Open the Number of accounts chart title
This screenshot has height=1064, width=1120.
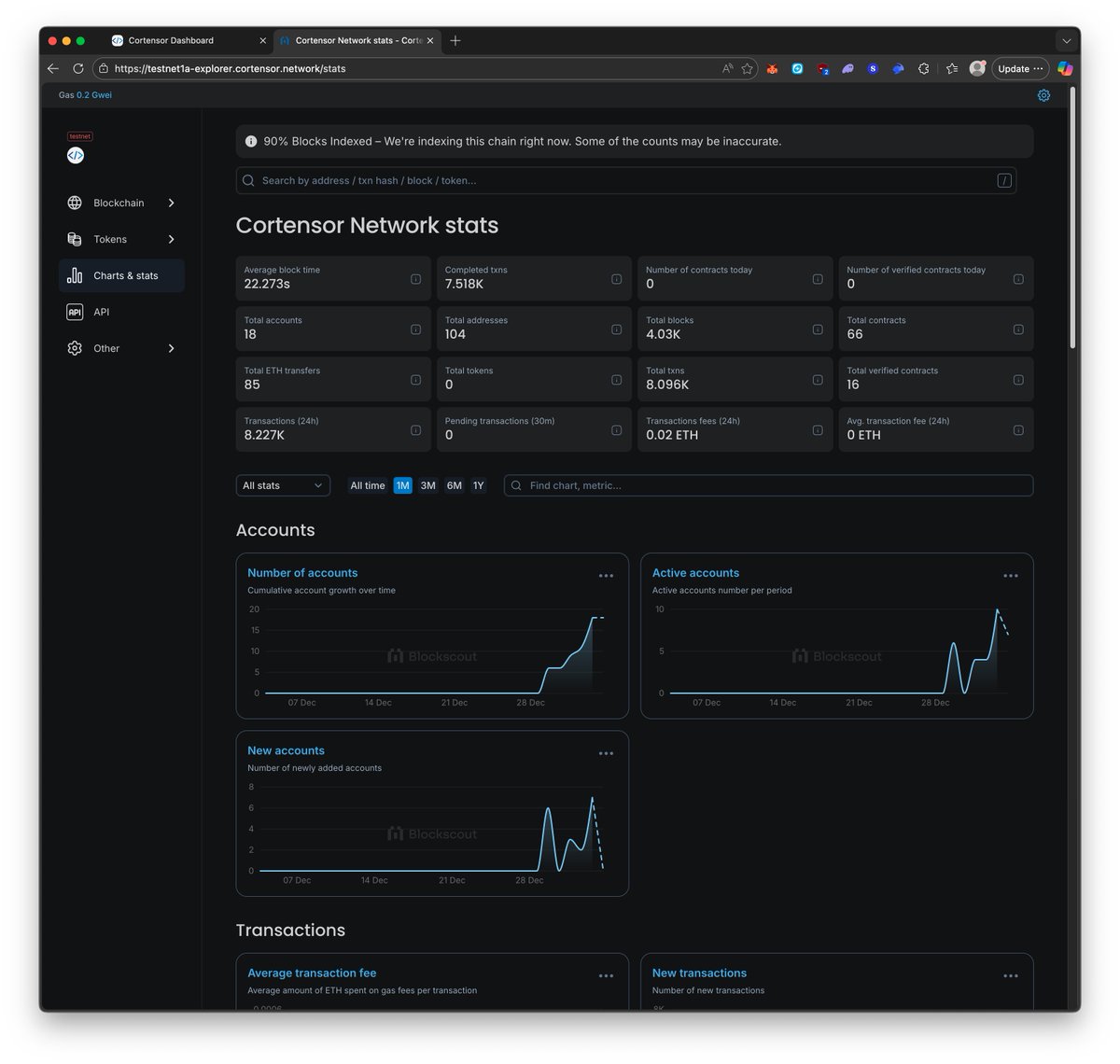pos(302,573)
